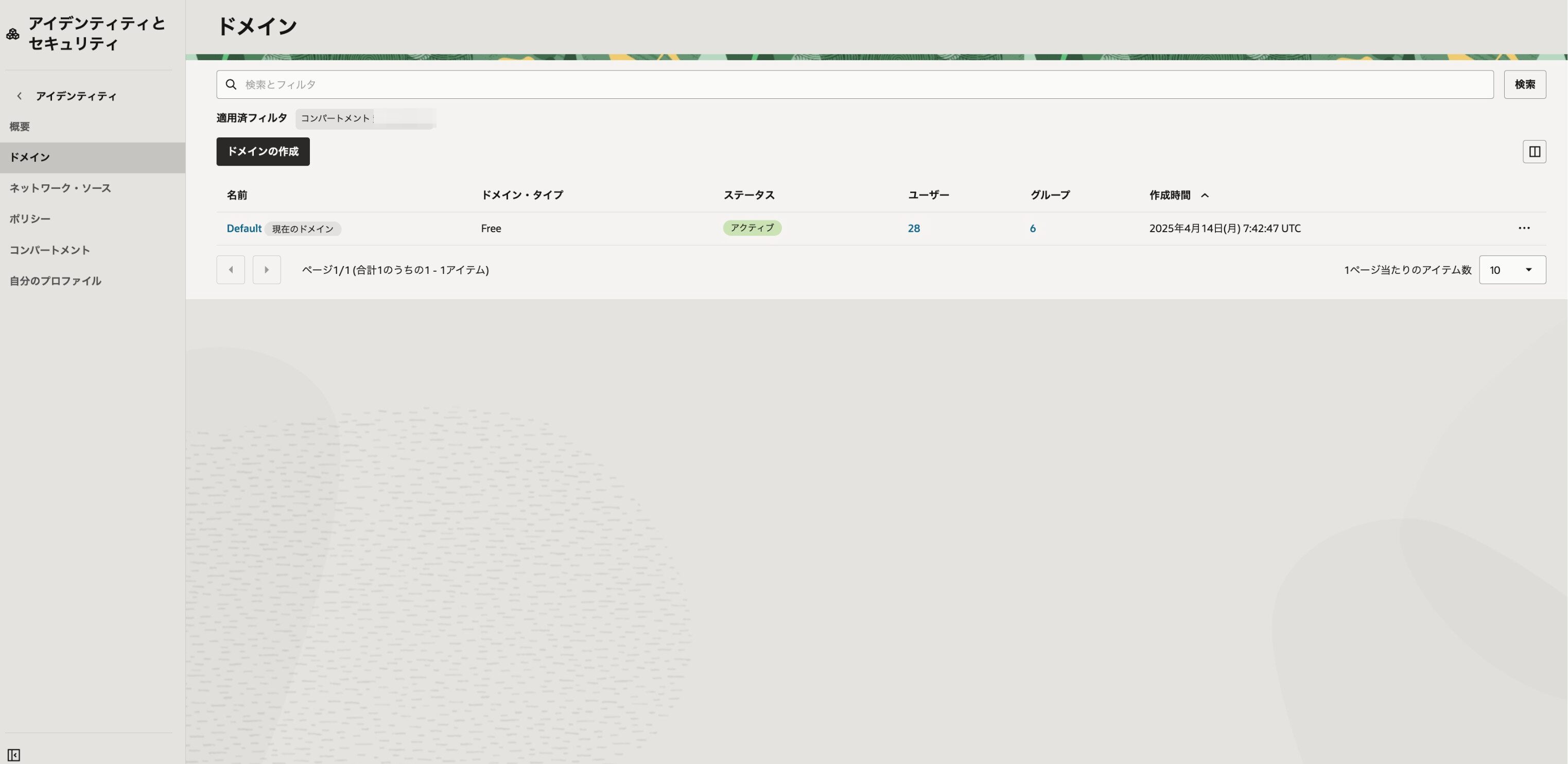Navigate to コンパートメント in the sidebar
The width and height of the screenshot is (1568, 764).
coord(50,250)
